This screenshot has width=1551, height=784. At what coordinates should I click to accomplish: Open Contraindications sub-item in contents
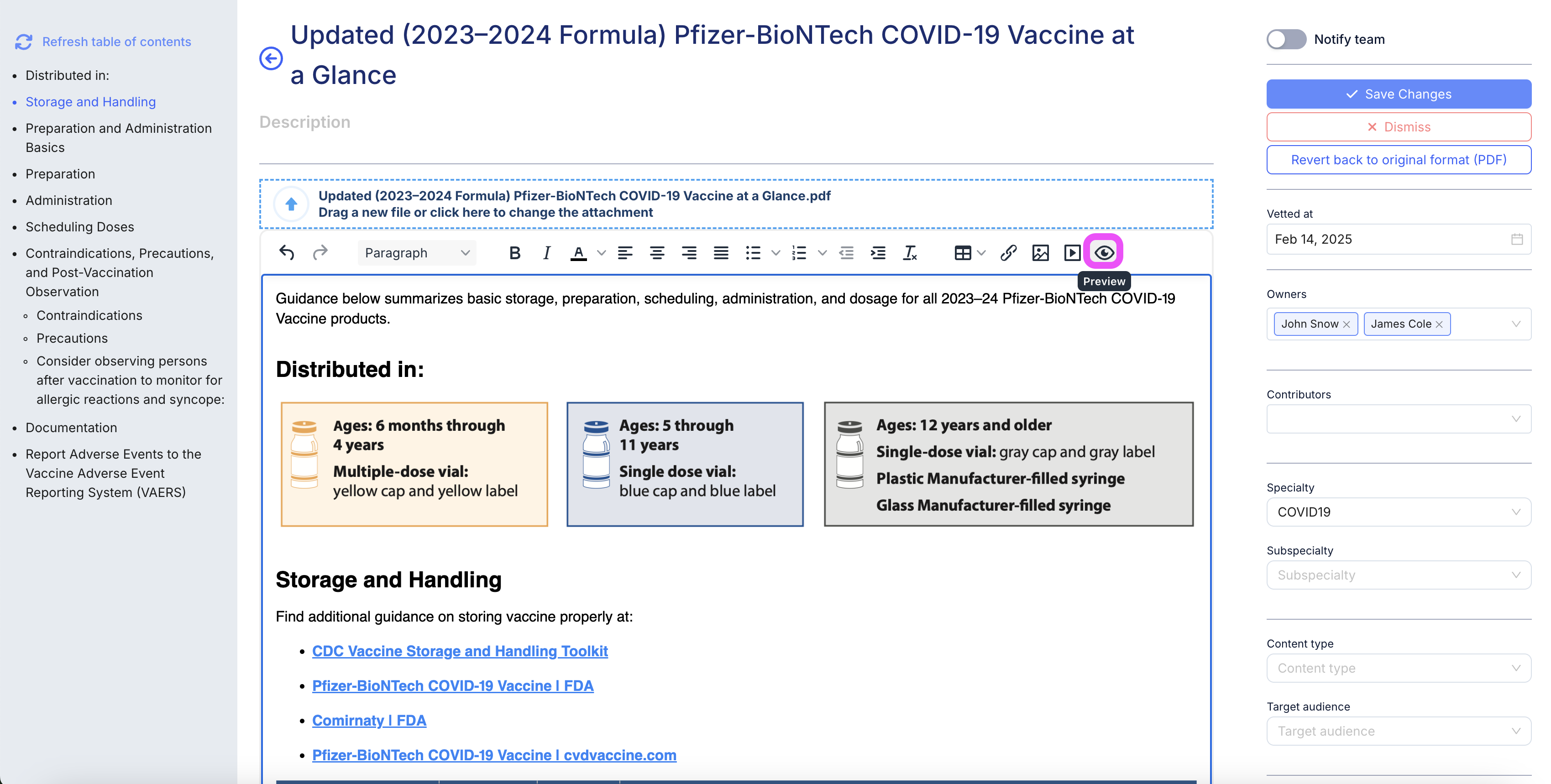[89, 315]
